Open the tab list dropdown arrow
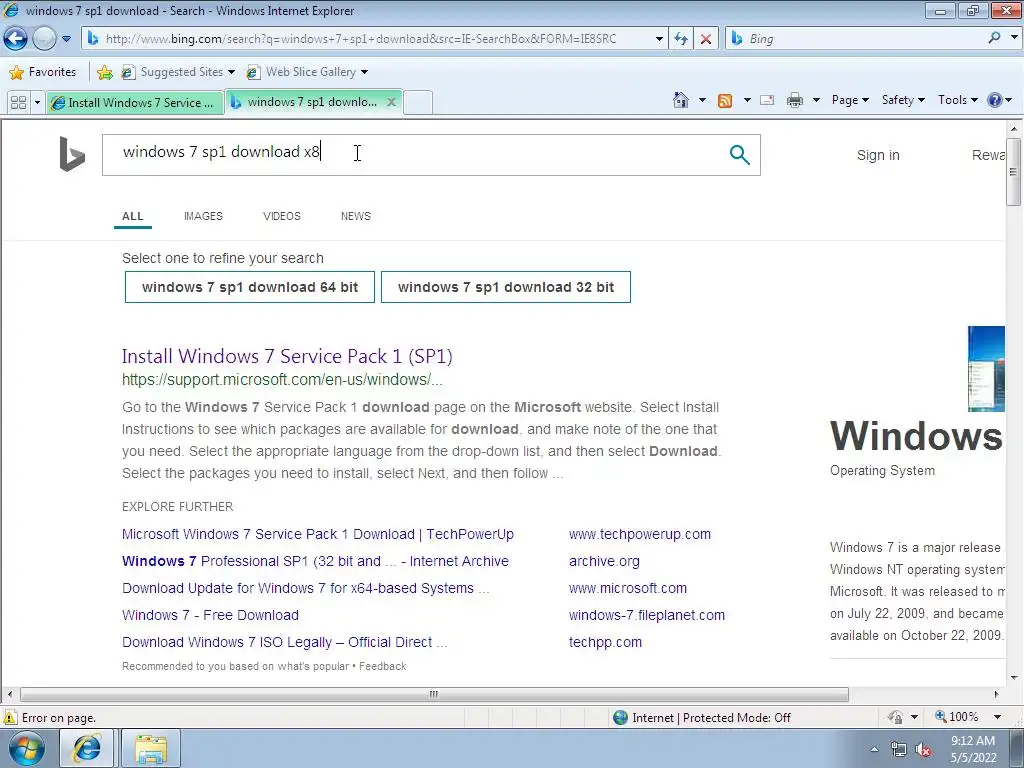1024x768 pixels. pos(37,103)
